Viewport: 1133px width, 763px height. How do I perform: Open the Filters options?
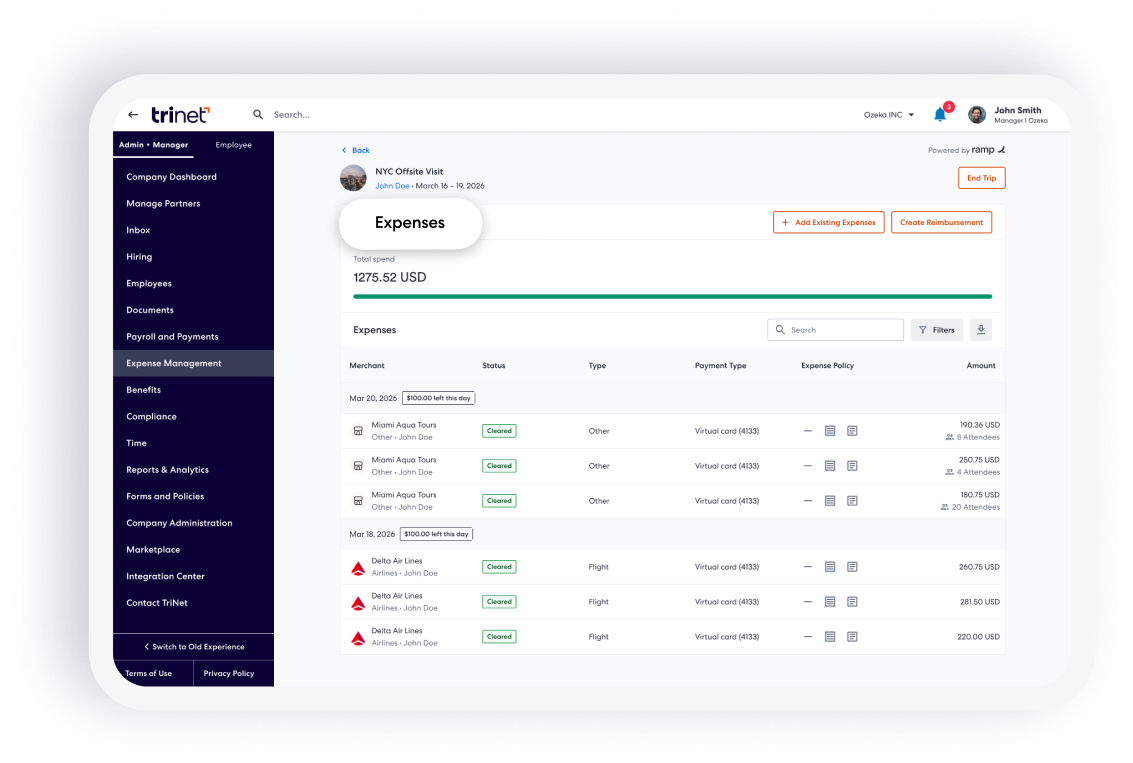(936, 329)
